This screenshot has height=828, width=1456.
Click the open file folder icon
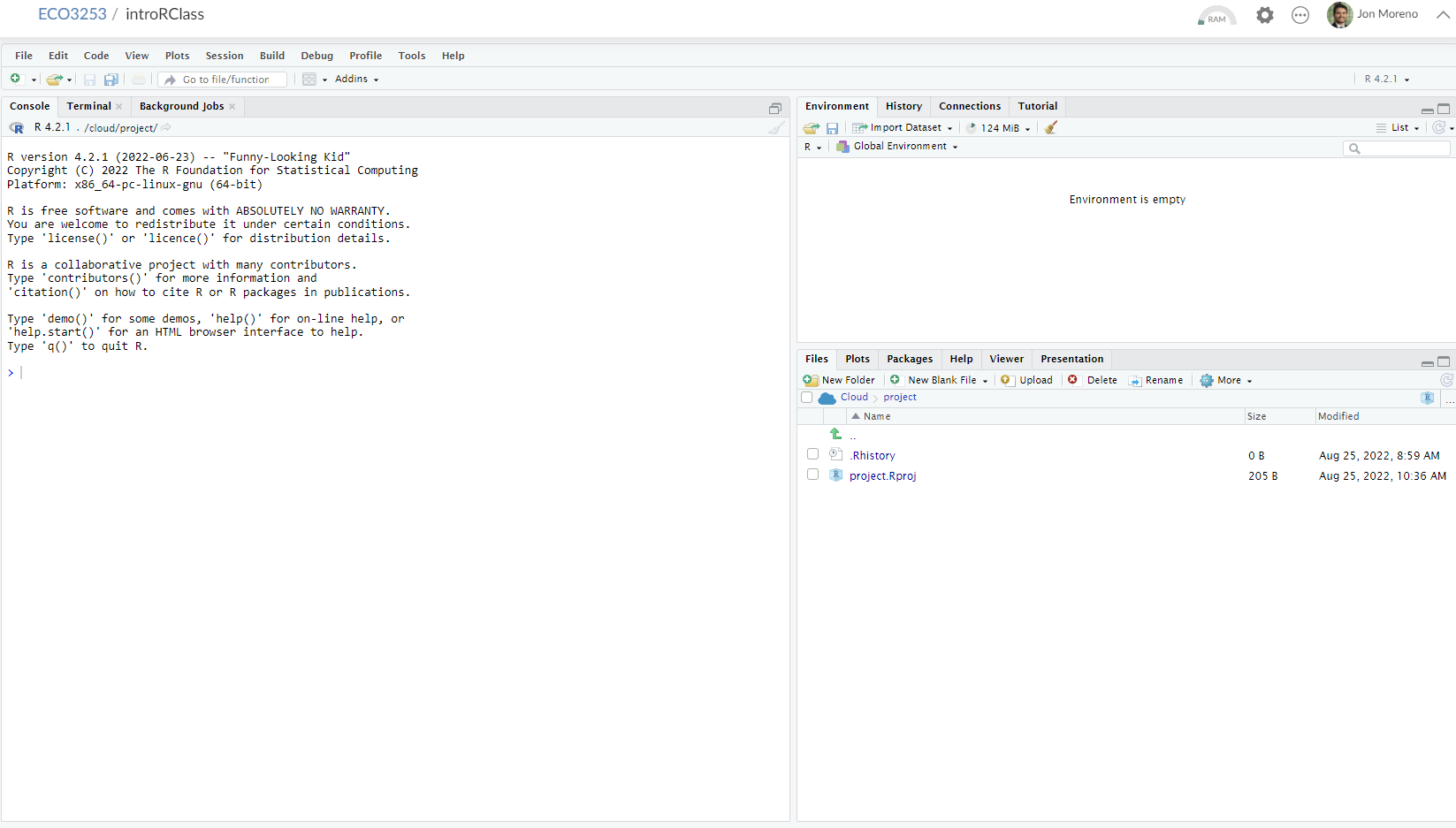(54, 80)
